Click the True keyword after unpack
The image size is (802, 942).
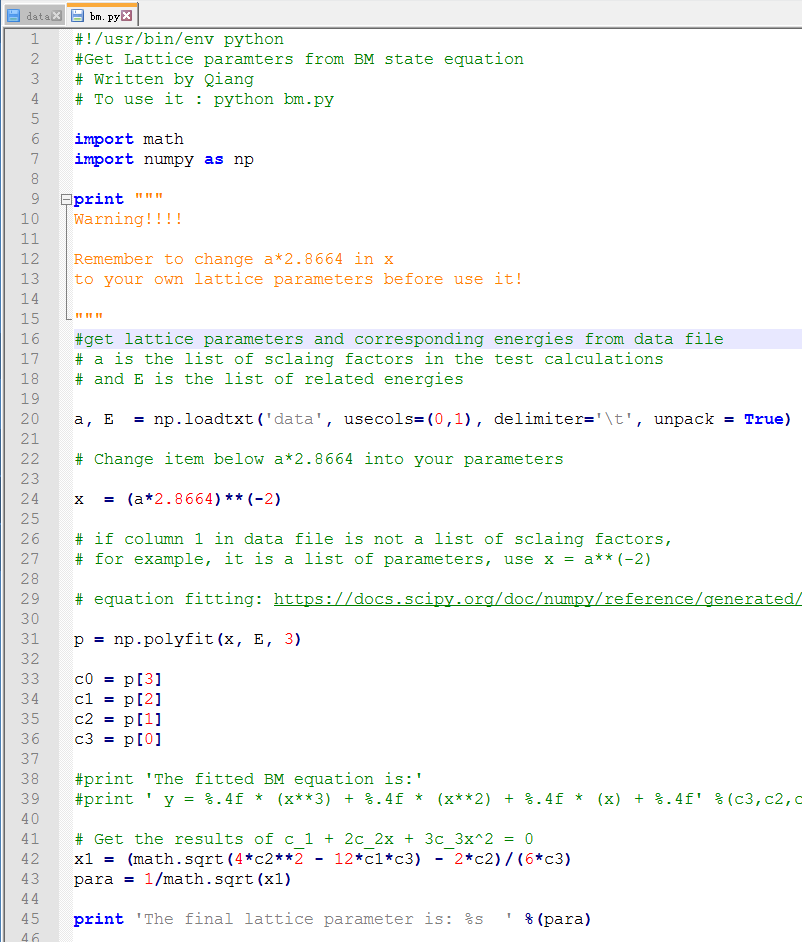tap(767, 419)
